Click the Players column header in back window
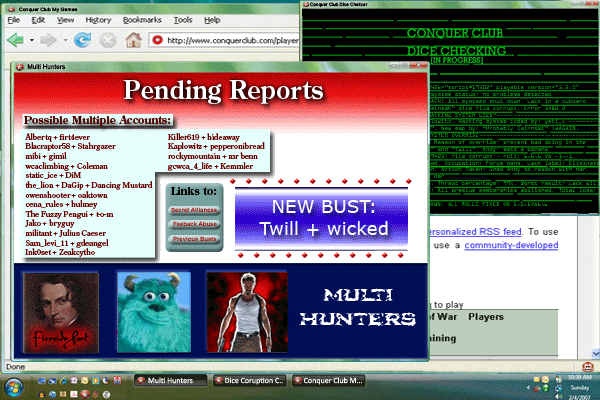This screenshot has width=600, height=400. pos(486,317)
